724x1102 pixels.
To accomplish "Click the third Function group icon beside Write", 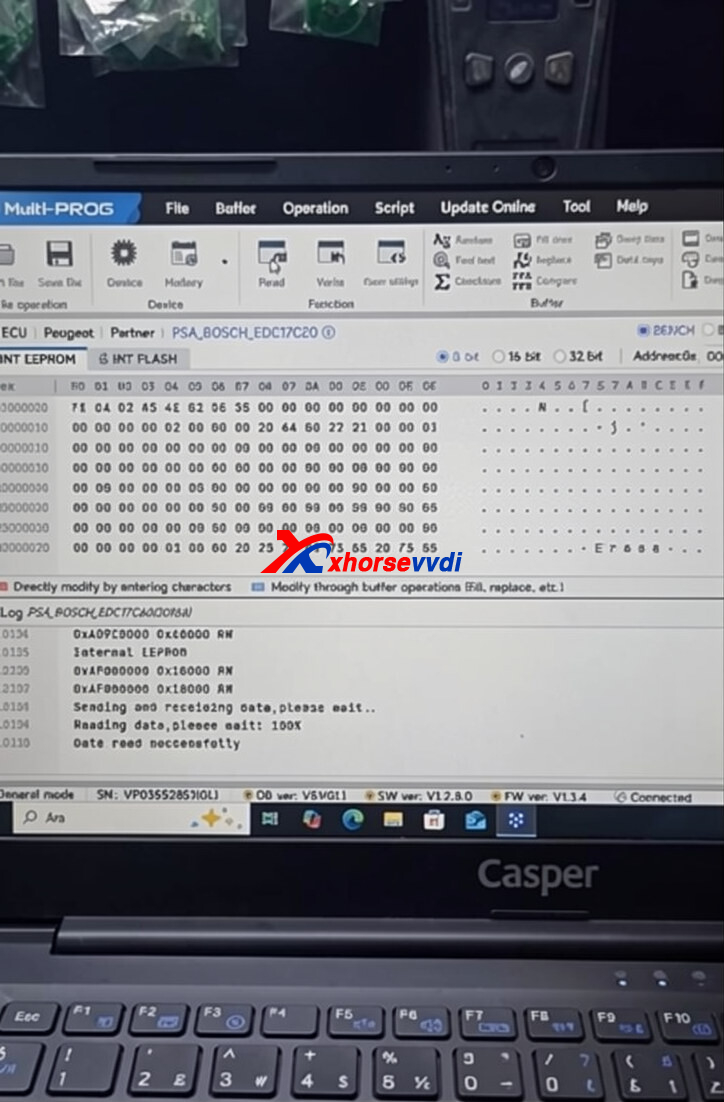I will coord(392,253).
